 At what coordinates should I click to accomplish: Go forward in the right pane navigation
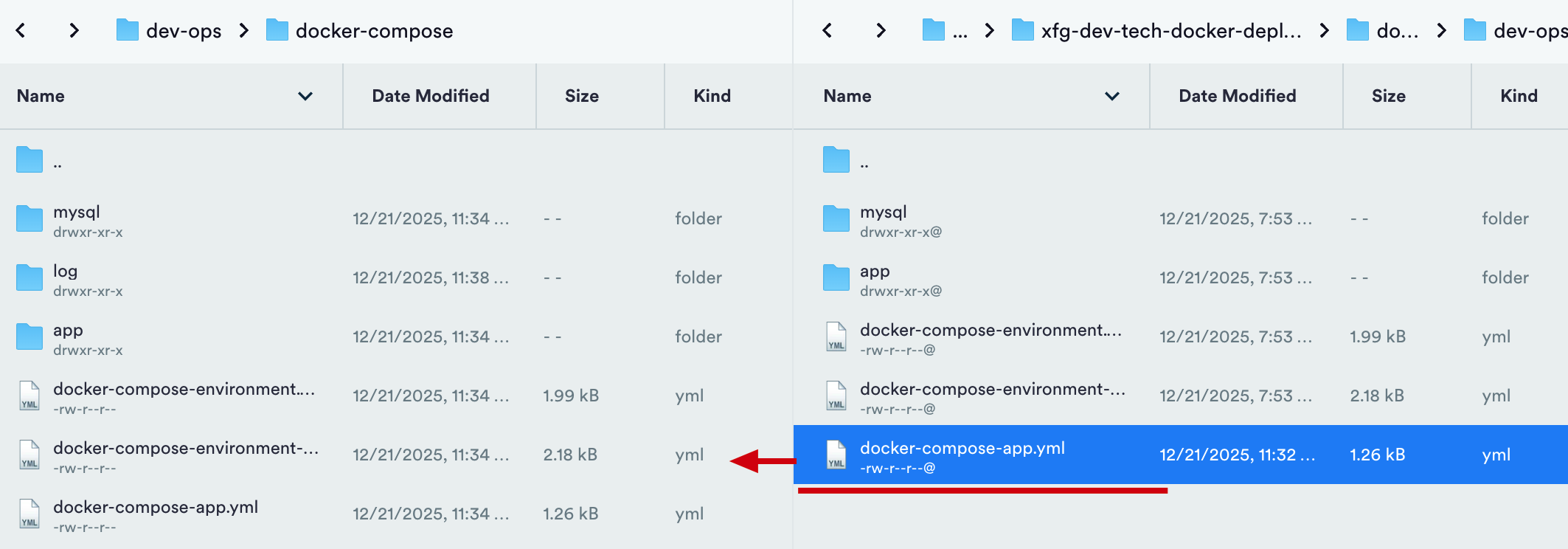(881, 30)
